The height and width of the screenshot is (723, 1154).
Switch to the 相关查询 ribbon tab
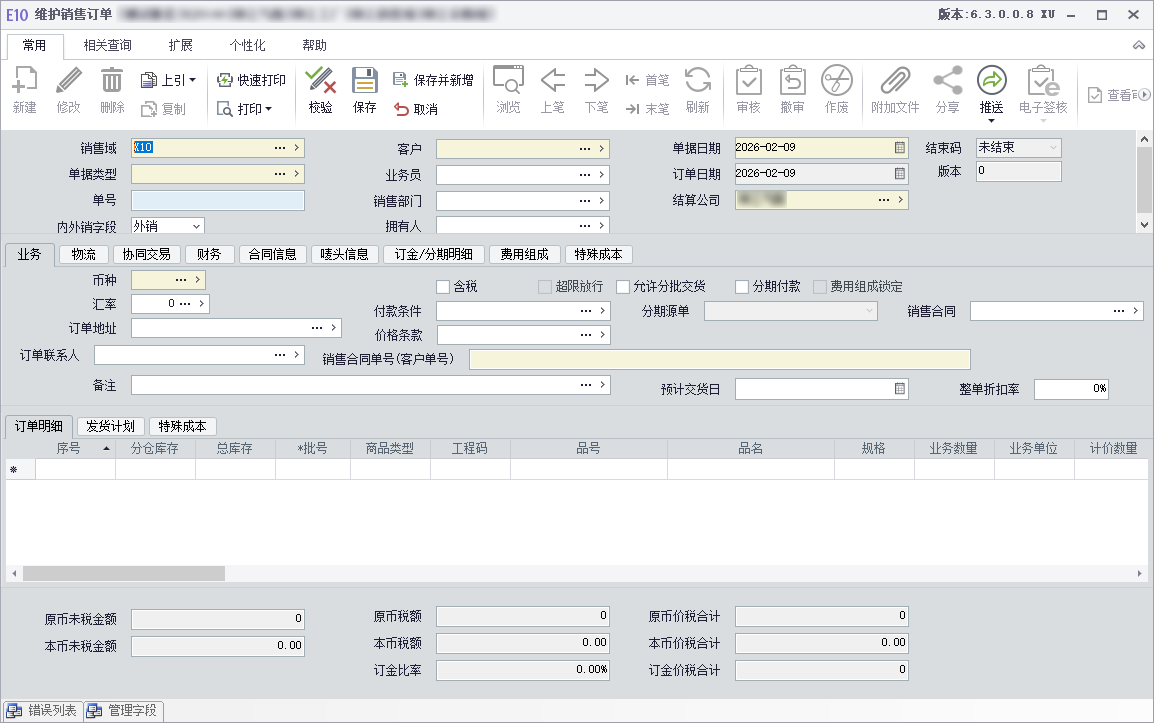click(107, 45)
